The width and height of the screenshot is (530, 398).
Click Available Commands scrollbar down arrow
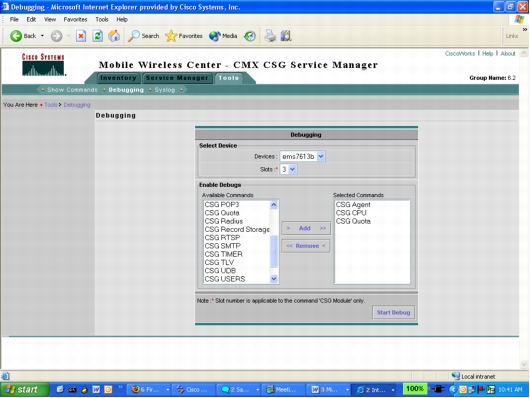point(274,279)
